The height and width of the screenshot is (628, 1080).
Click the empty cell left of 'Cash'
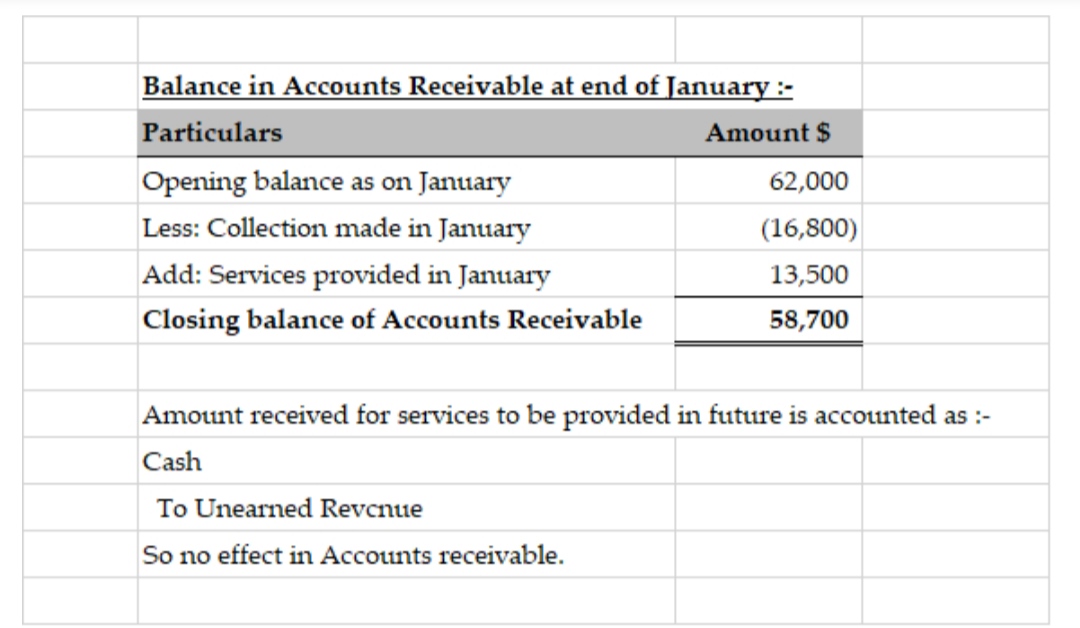coord(80,462)
